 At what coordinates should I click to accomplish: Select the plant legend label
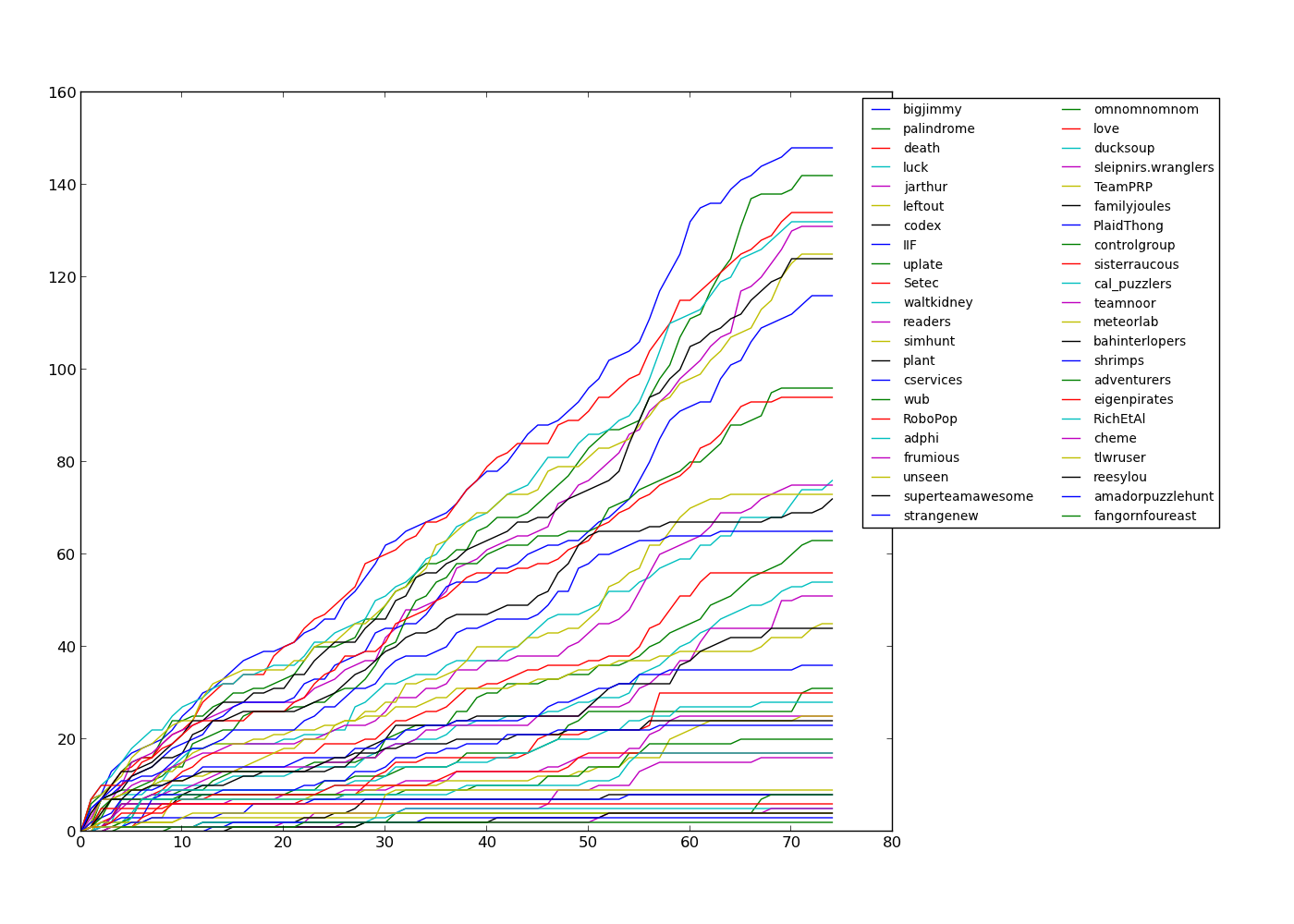920,360
